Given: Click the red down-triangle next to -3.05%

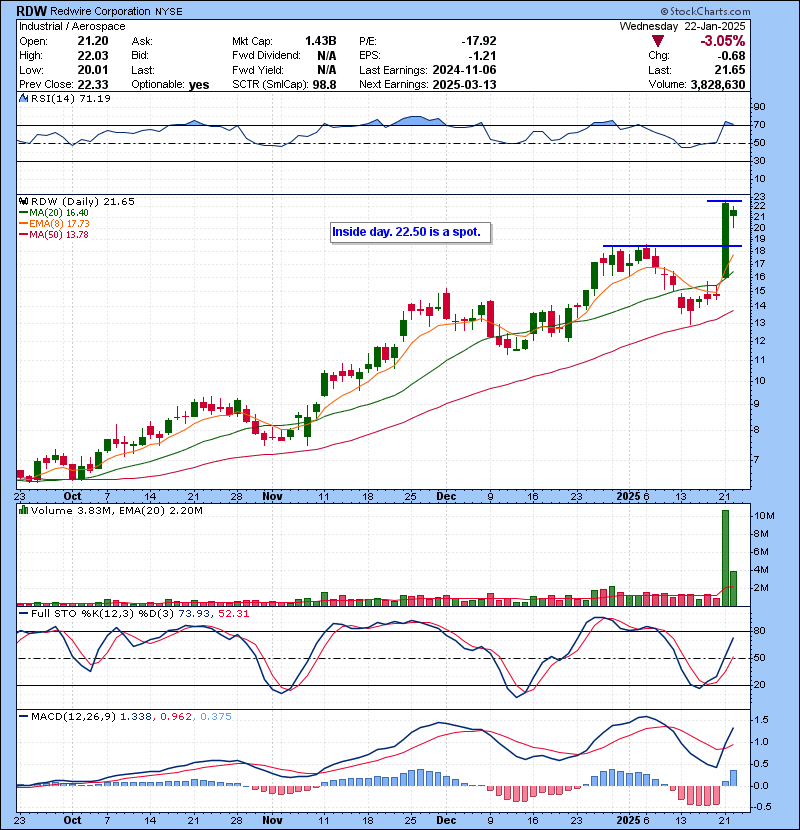Looking at the screenshot, I should (x=658, y=41).
